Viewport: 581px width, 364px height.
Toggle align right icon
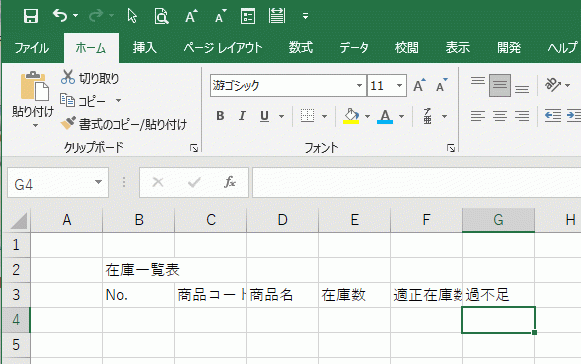(x=522, y=116)
